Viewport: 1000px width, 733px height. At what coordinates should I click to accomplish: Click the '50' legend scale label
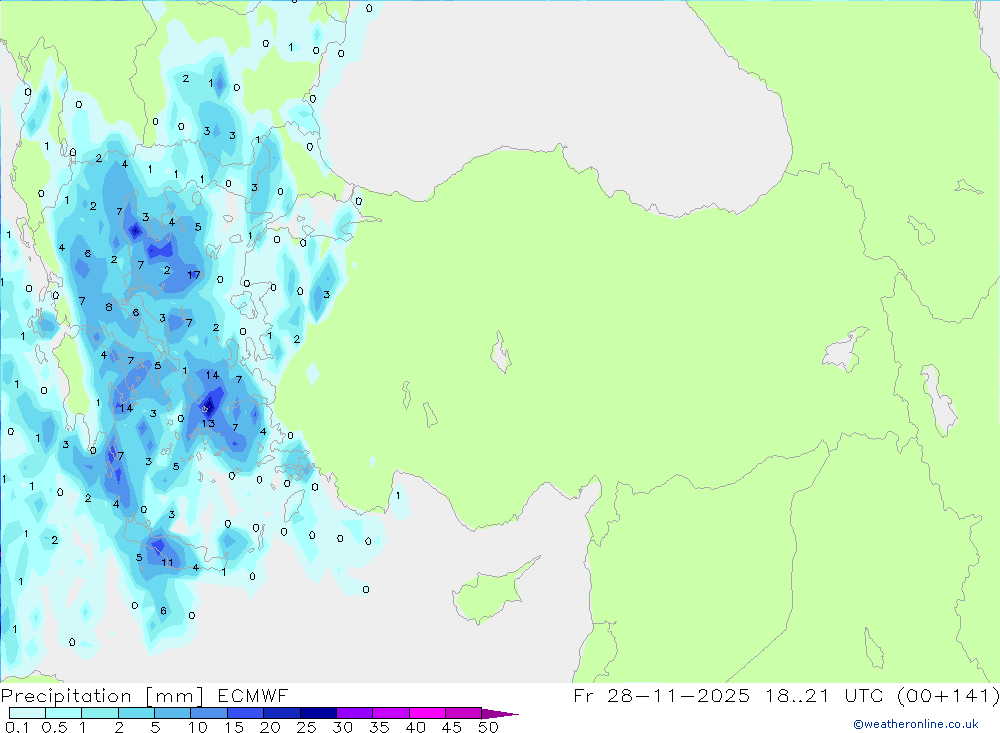pos(488,727)
